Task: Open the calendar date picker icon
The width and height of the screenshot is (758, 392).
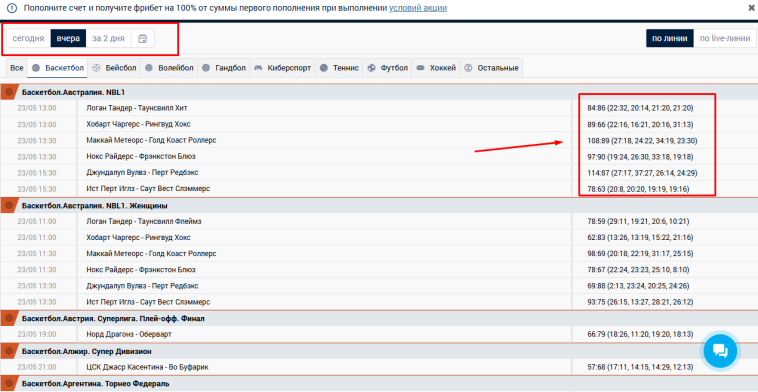Action: click(x=143, y=39)
